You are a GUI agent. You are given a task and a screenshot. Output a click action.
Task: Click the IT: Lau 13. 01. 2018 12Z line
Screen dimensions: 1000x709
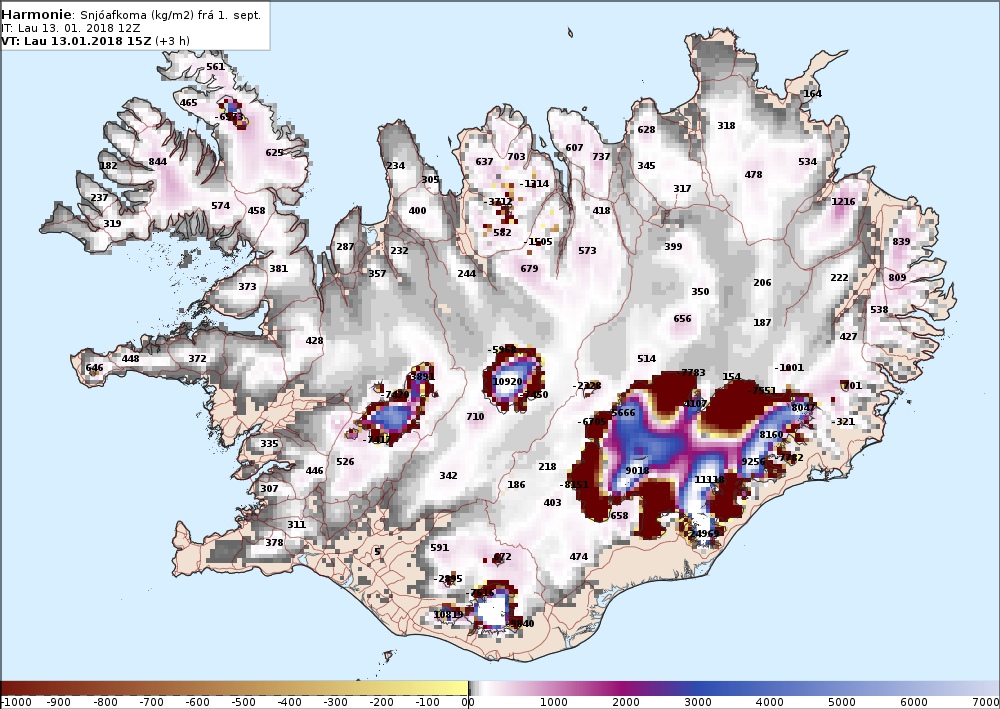pyautogui.click(x=71, y=28)
